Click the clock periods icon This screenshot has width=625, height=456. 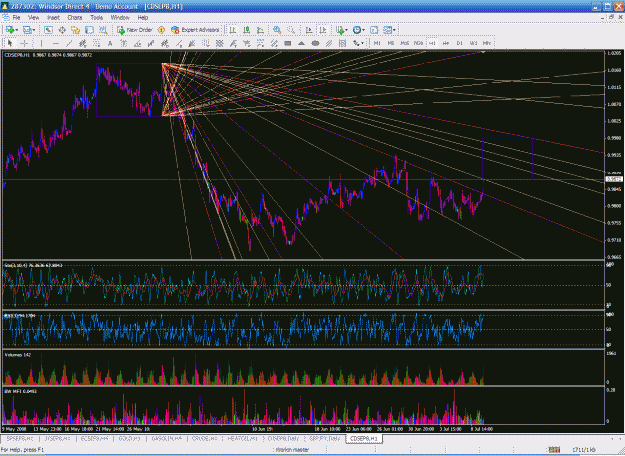pos(357,30)
